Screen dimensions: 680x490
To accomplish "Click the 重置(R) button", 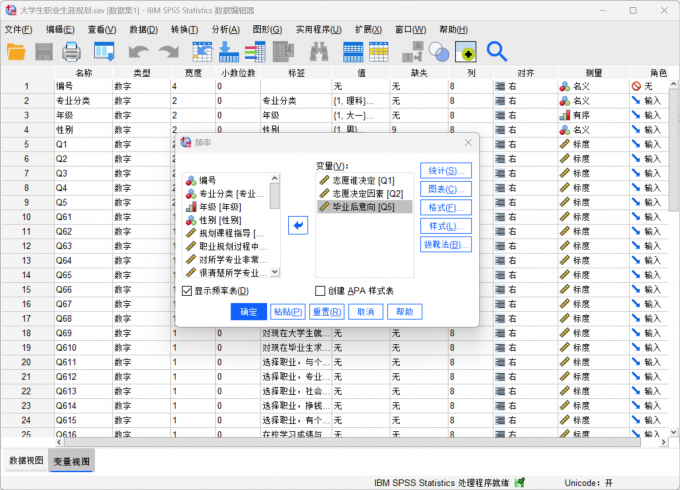I will [x=327, y=312].
